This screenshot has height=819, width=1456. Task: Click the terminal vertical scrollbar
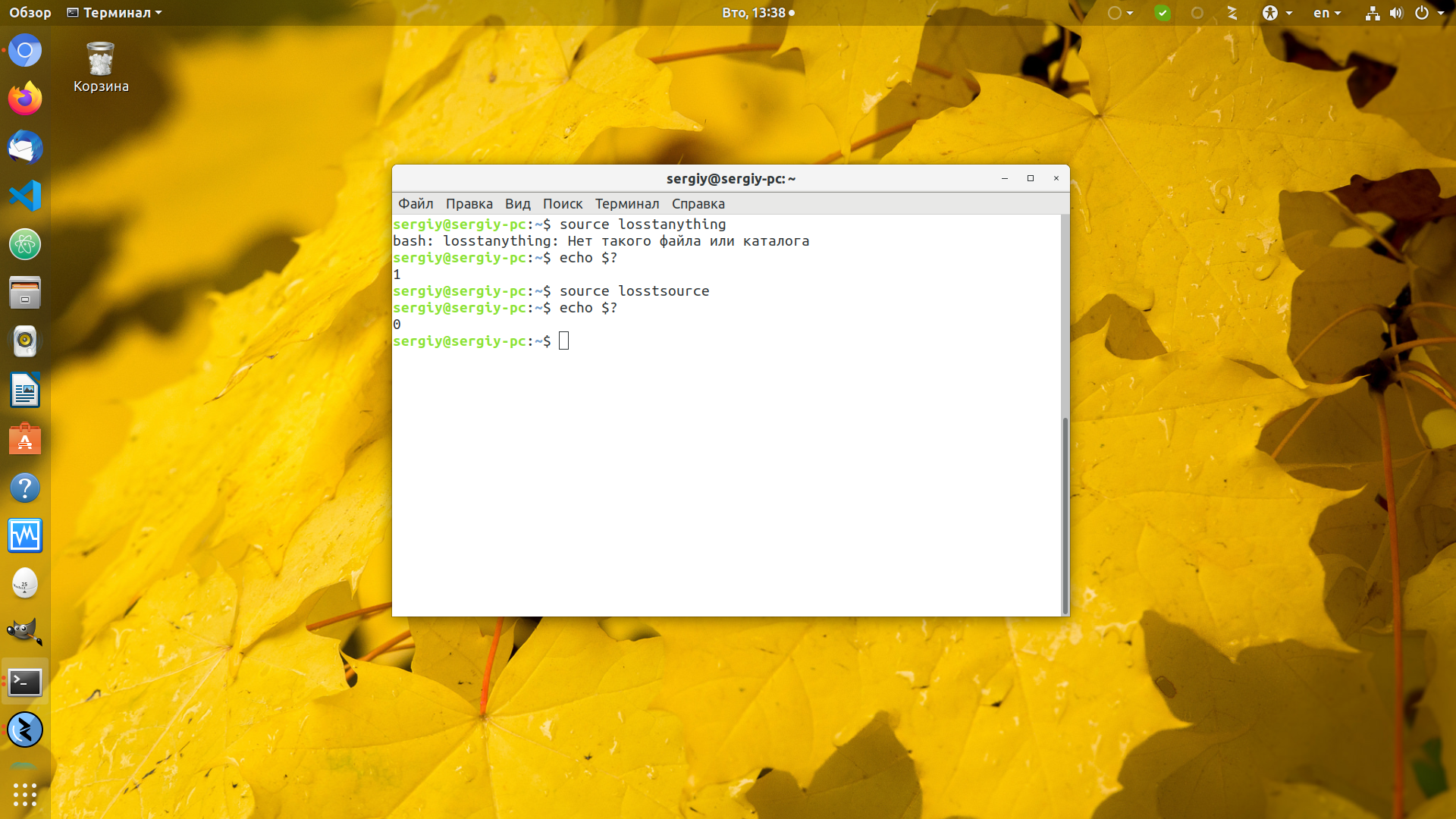(x=1065, y=514)
